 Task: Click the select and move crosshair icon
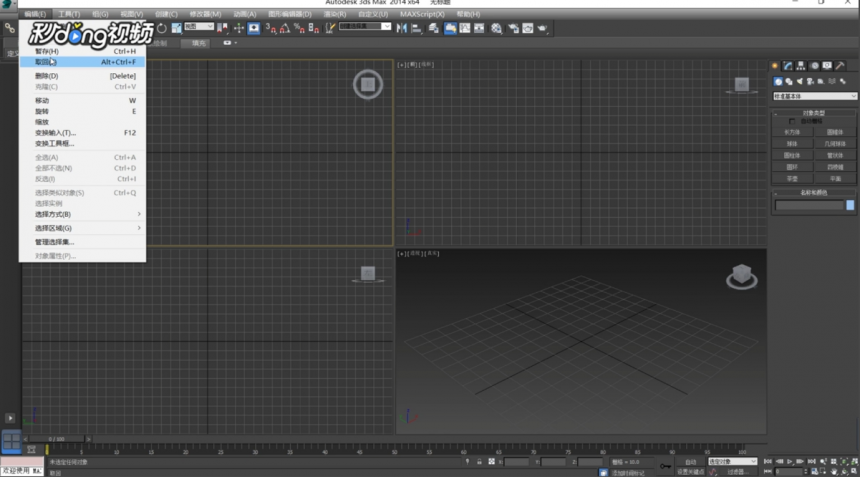point(239,28)
